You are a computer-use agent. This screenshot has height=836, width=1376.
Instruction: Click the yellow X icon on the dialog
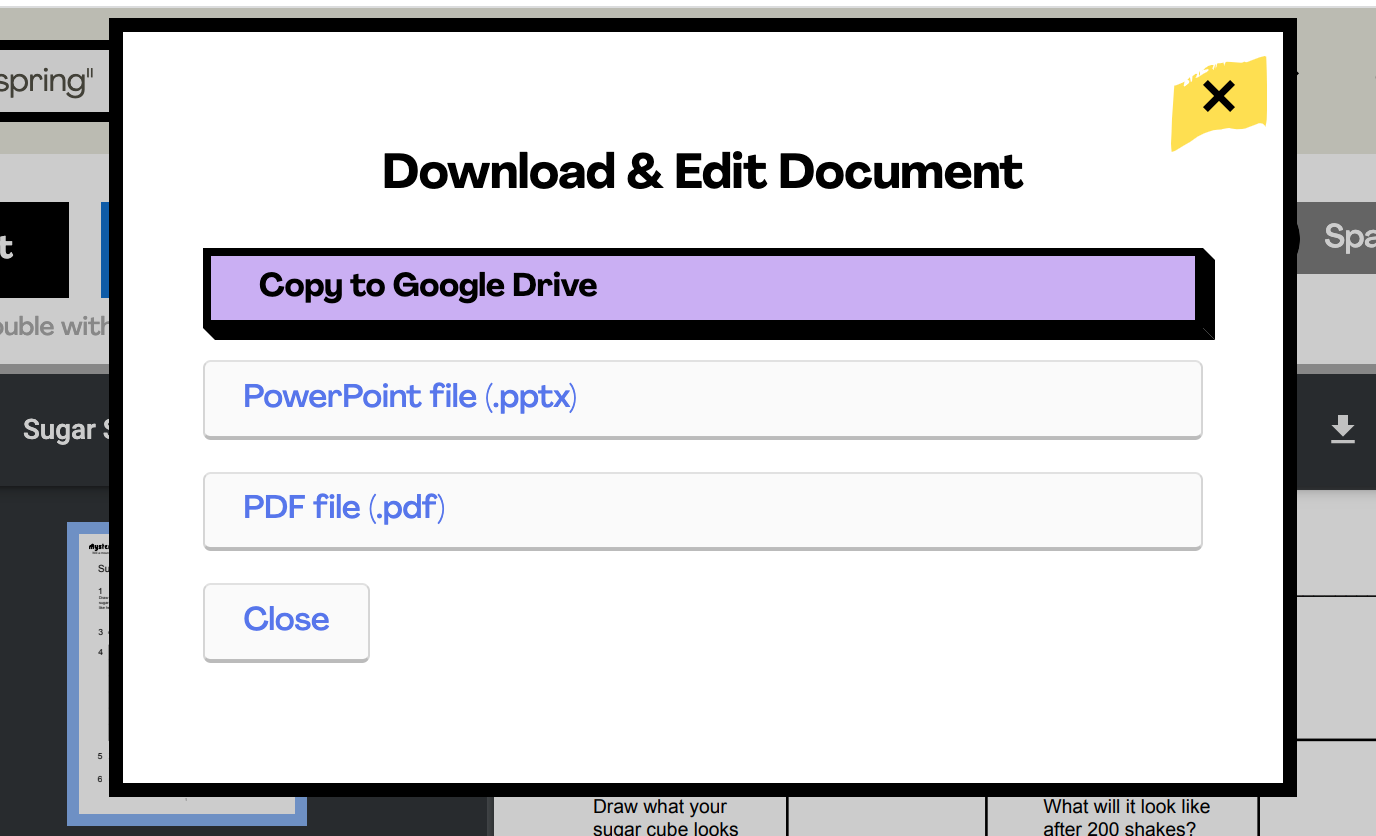1218,98
